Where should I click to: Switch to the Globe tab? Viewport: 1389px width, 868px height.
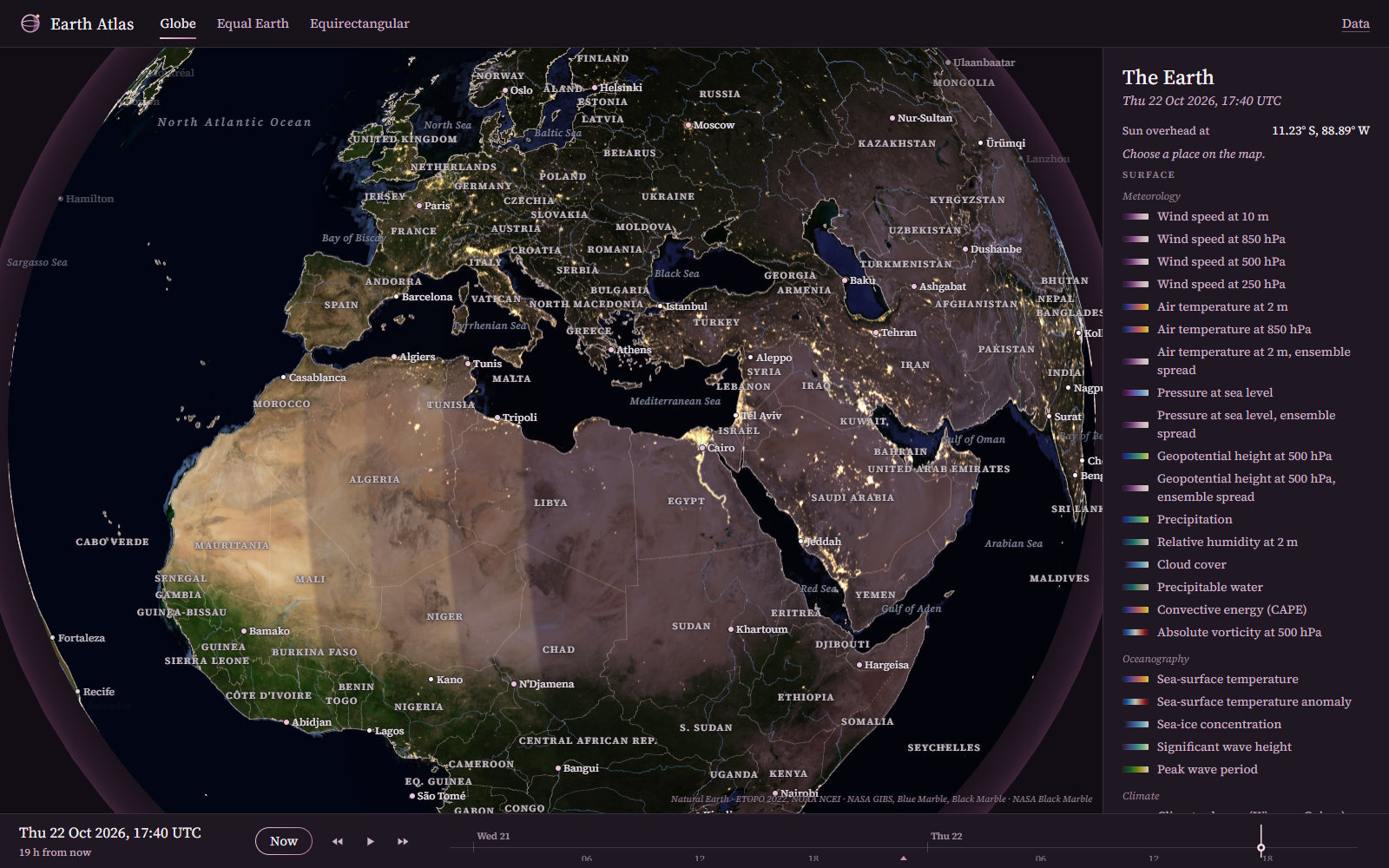(178, 23)
